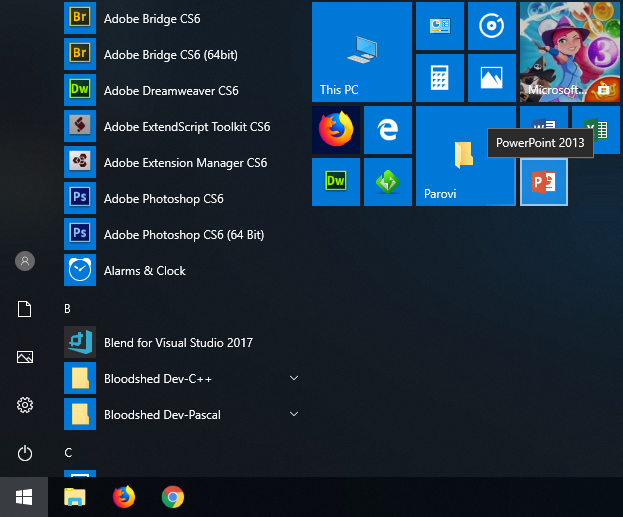Open Alarms & Clock app icon
This screenshot has width=623, height=517.
click(x=80, y=270)
